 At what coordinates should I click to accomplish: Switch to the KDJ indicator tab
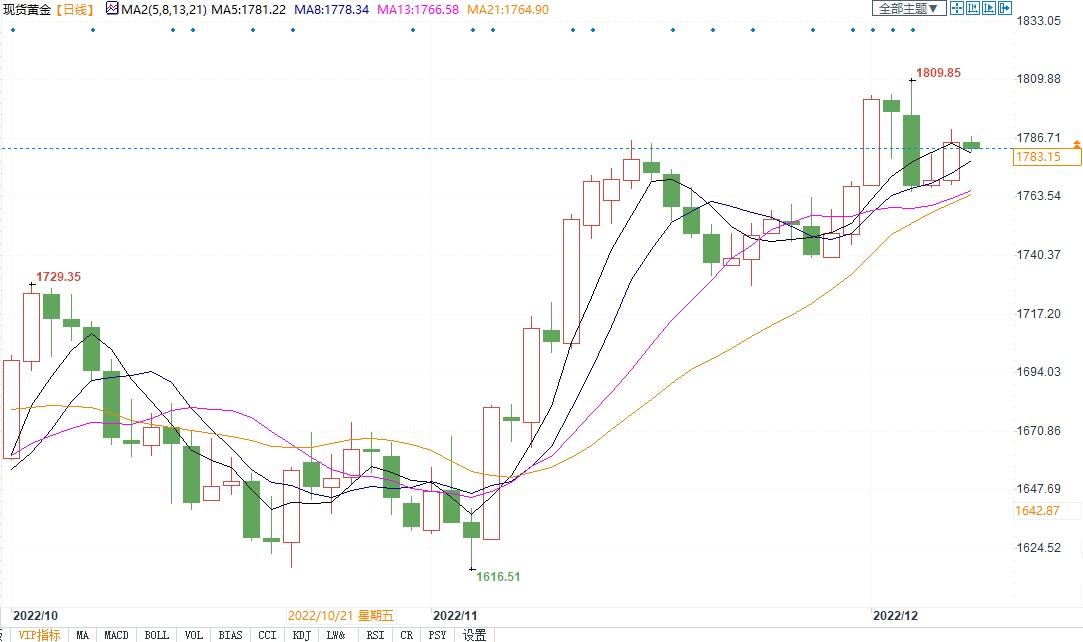tap(302, 635)
